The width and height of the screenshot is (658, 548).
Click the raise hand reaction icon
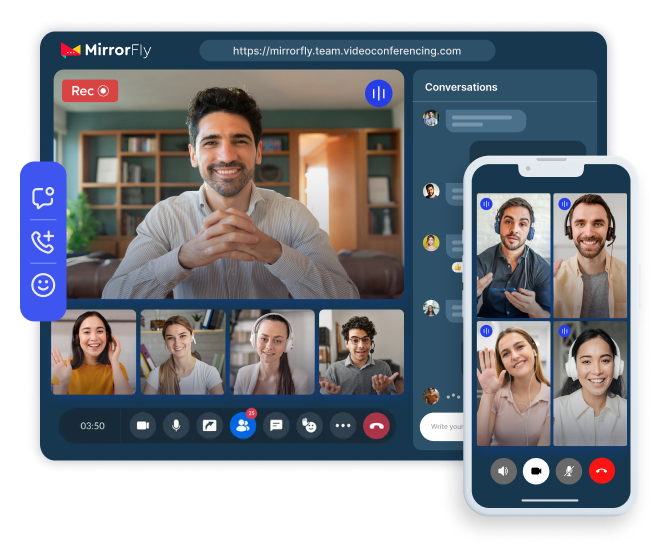click(309, 426)
